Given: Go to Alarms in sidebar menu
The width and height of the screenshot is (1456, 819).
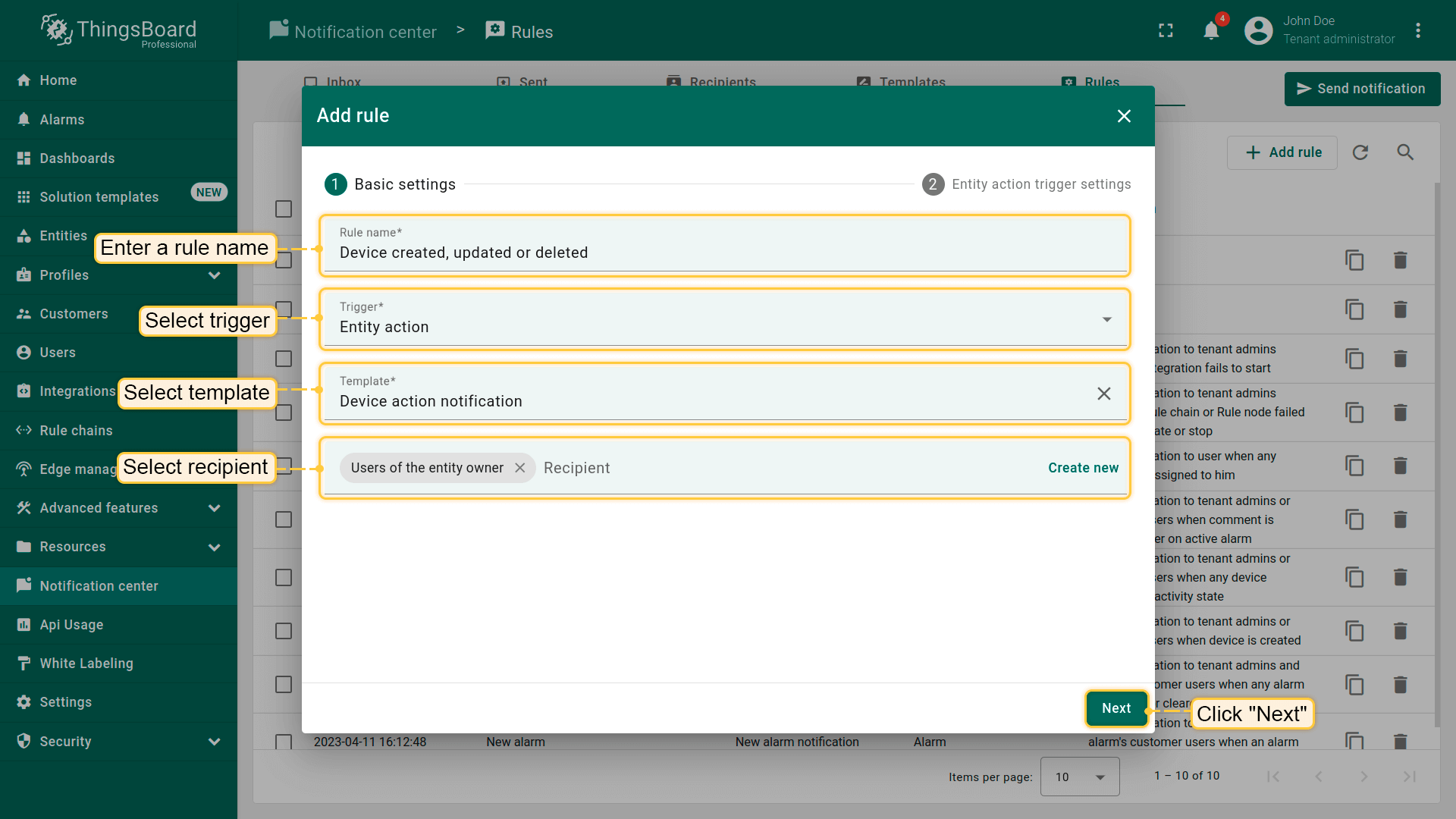Looking at the screenshot, I should (62, 120).
